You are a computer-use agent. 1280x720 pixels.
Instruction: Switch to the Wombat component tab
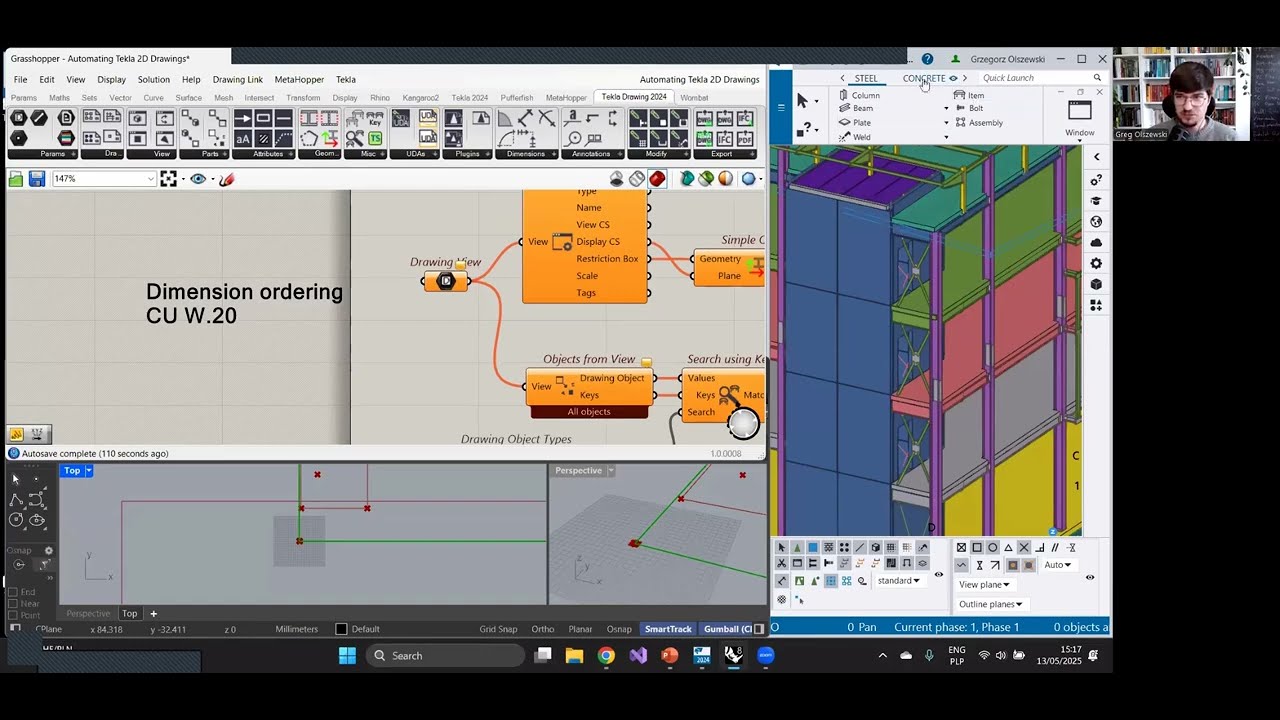694,98
